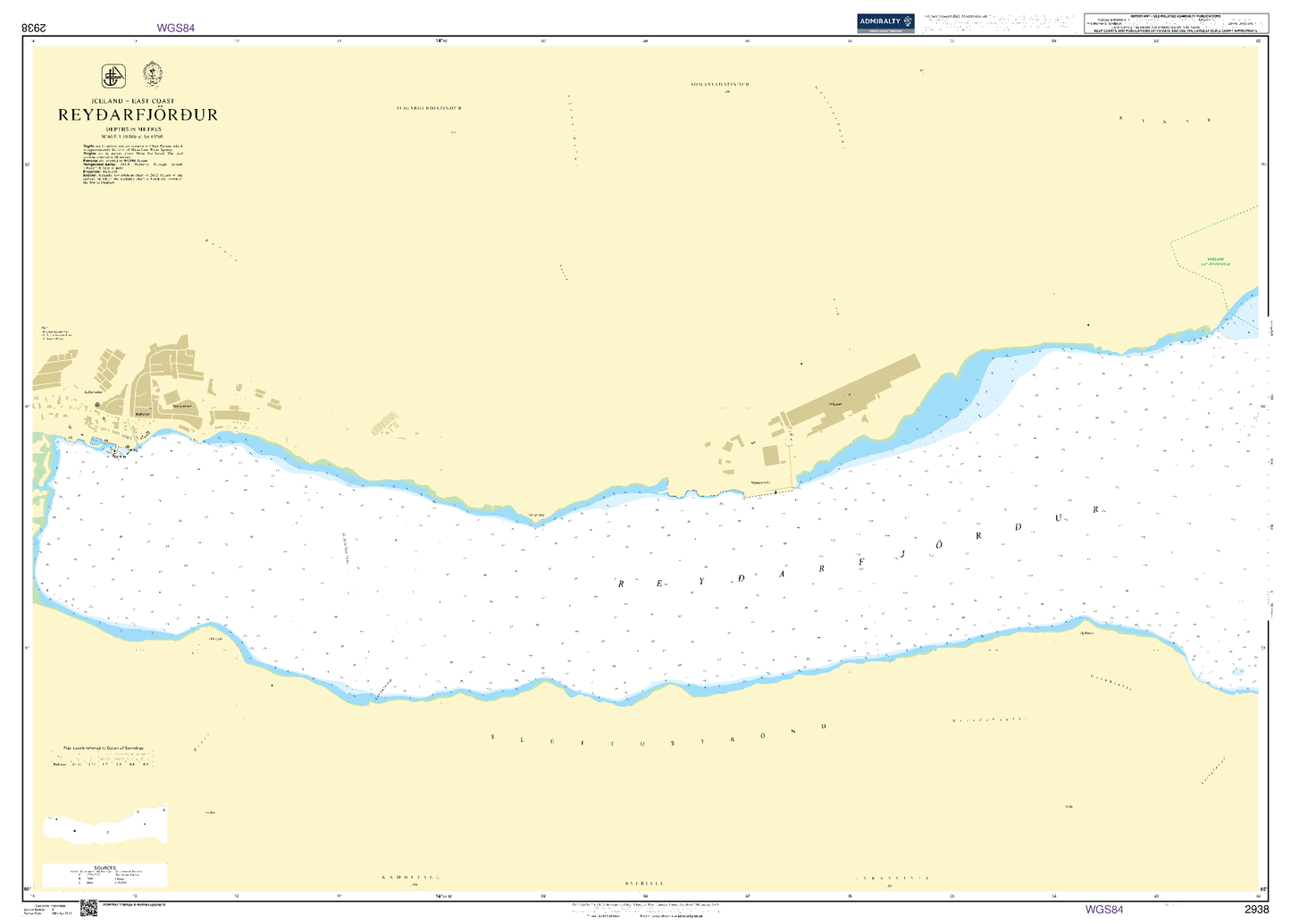Click the anchor emblem above the title
The image size is (1291, 924).
[113, 76]
